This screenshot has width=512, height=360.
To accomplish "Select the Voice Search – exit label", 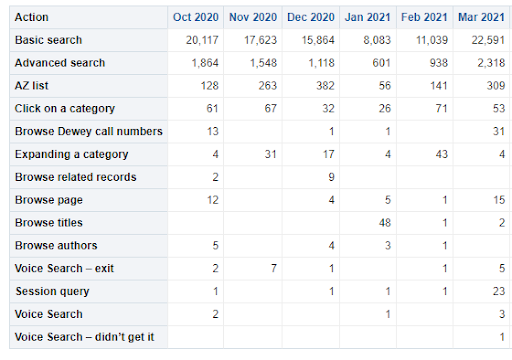I will [x=64, y=268].
